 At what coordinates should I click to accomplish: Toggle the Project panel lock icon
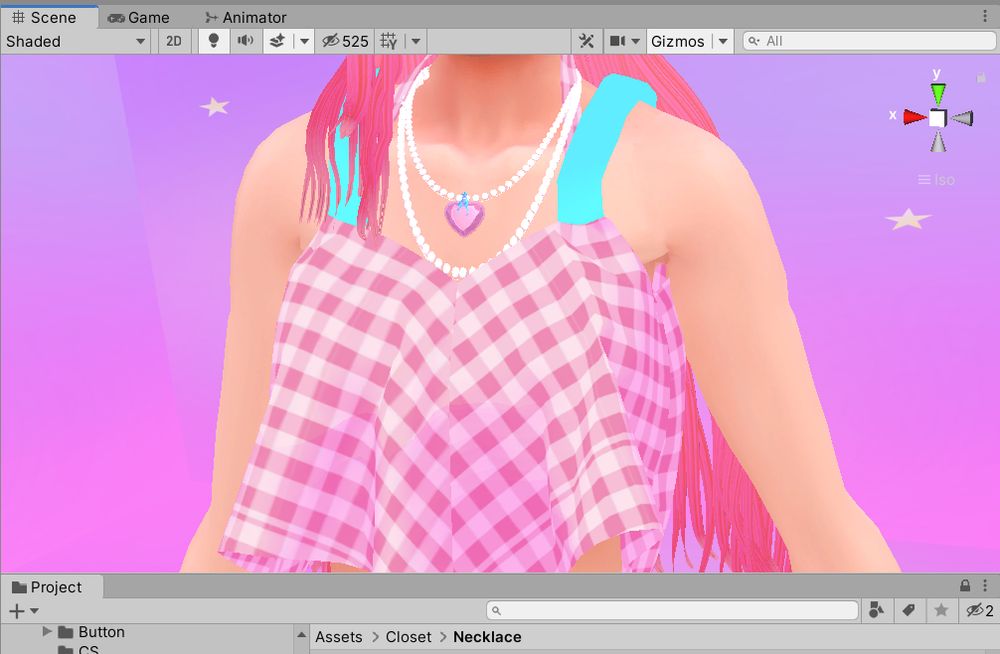(965, 586)
